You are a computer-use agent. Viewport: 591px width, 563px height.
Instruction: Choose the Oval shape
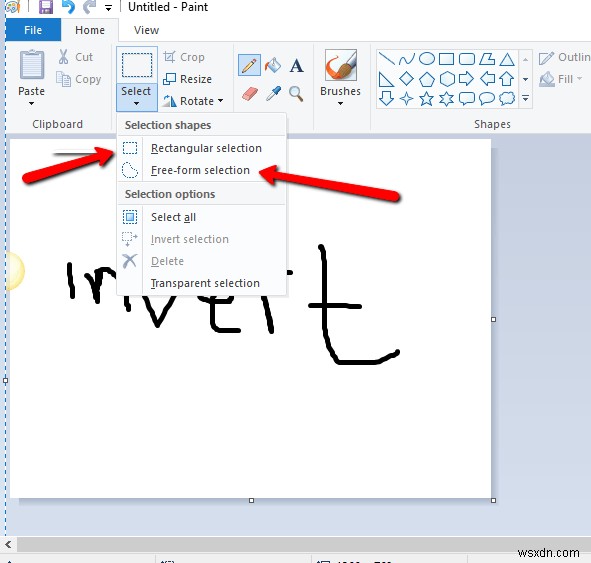click(x=427, y=59)
